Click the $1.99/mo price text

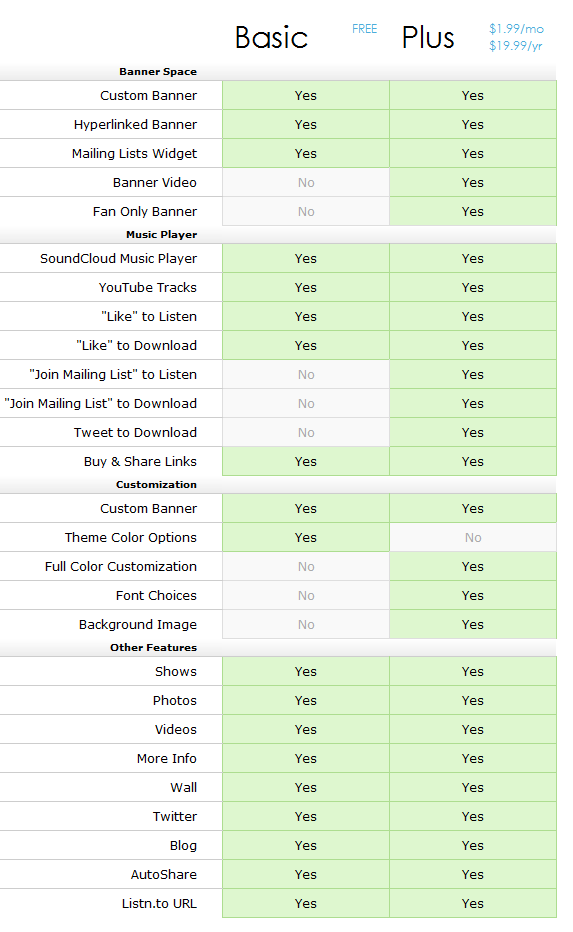coord(516,29)
